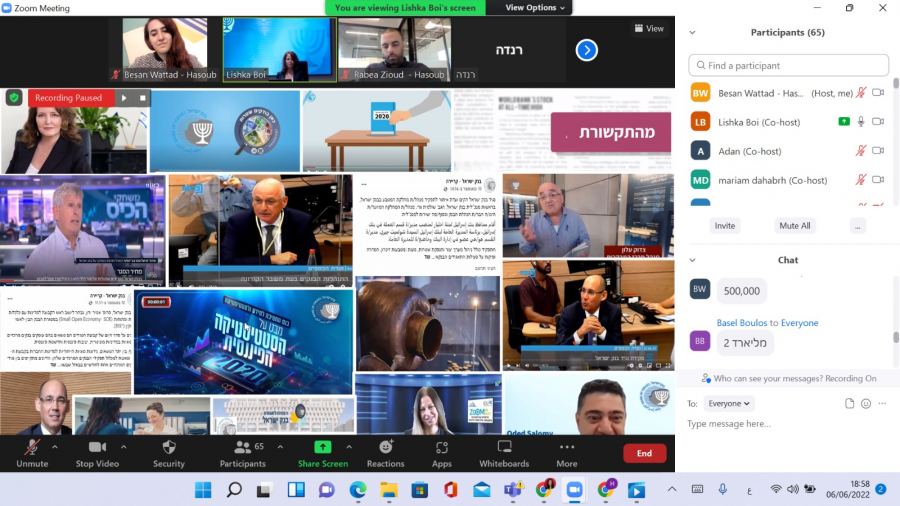The width and height of the screenshot is (900, 506).
Task: Click the chat file attachment icon
Action: (x=849, y=404)
